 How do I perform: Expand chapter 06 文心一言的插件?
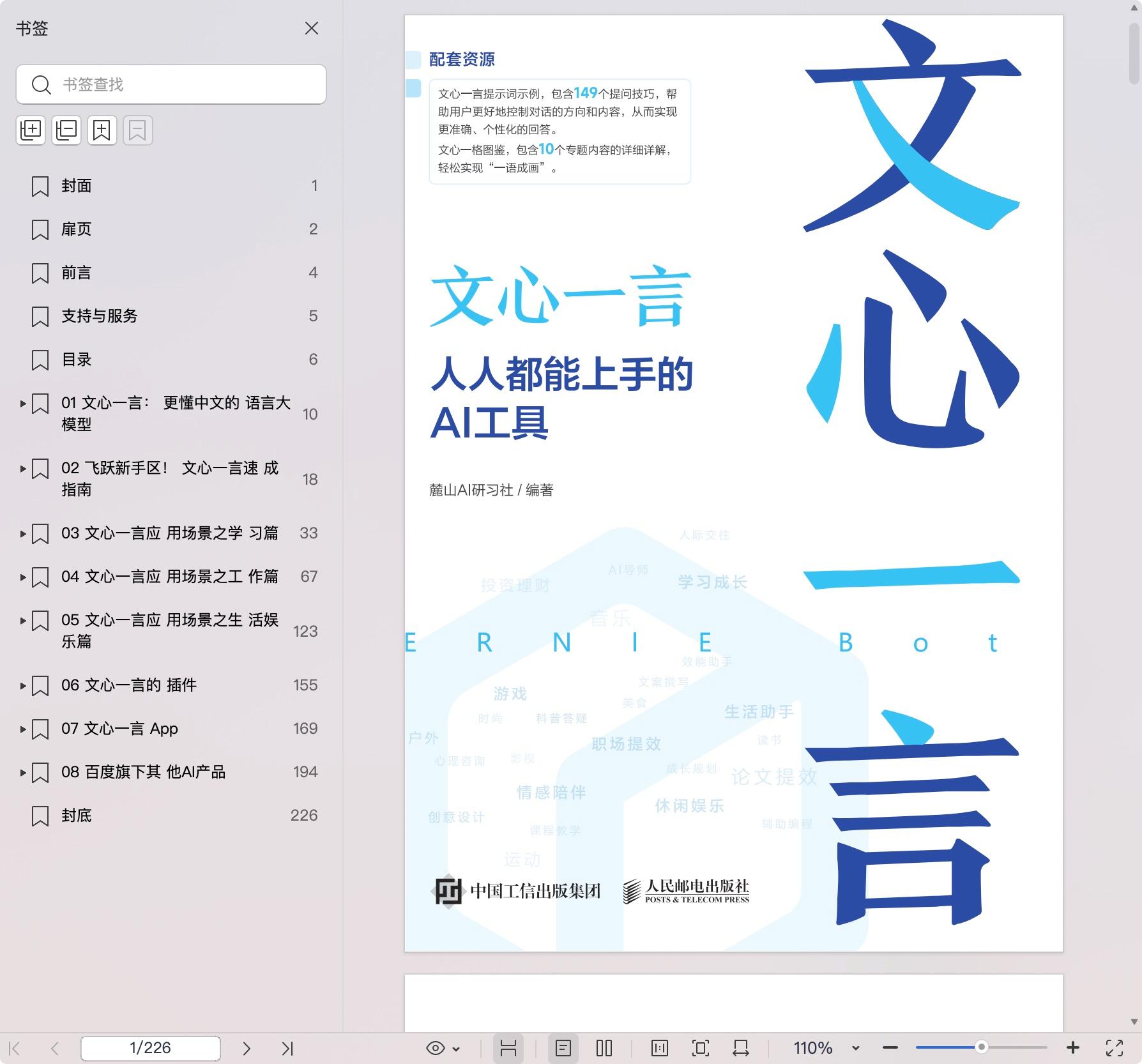coord(23,686)
